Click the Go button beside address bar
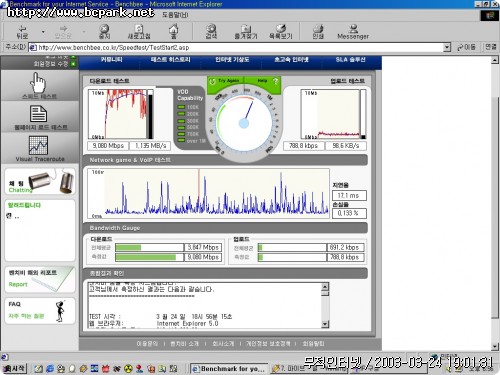The width and height of the screenshot is (500, 375). click(466, 47)
